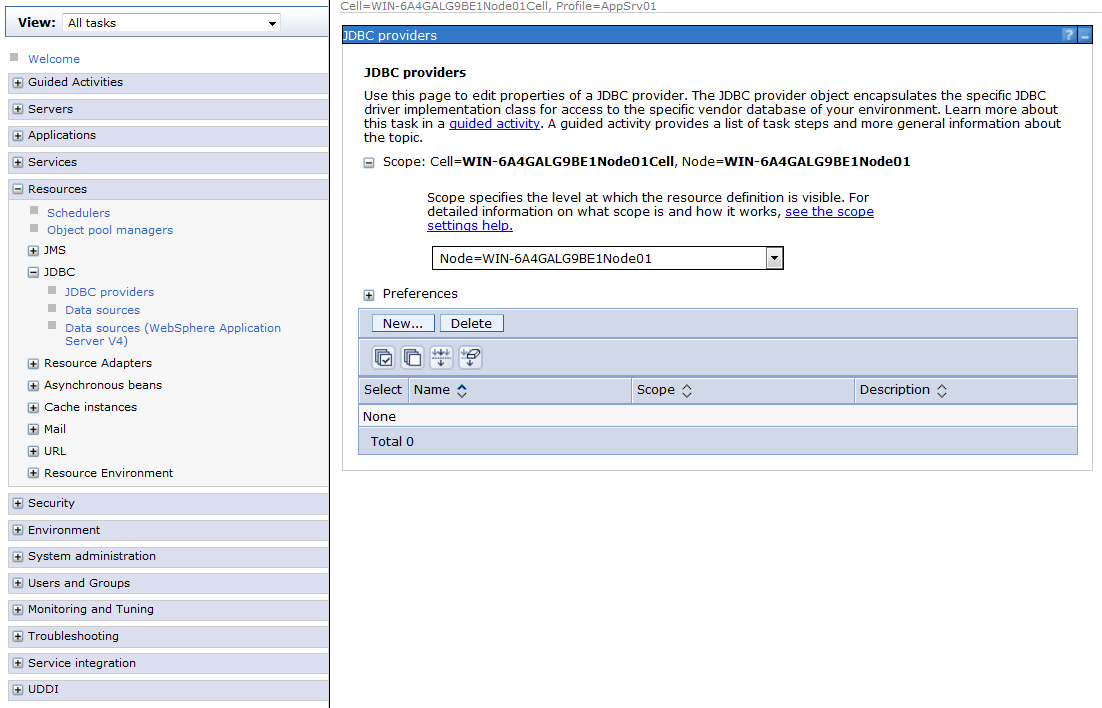Expand the Guided Activities section

(18, 83)
